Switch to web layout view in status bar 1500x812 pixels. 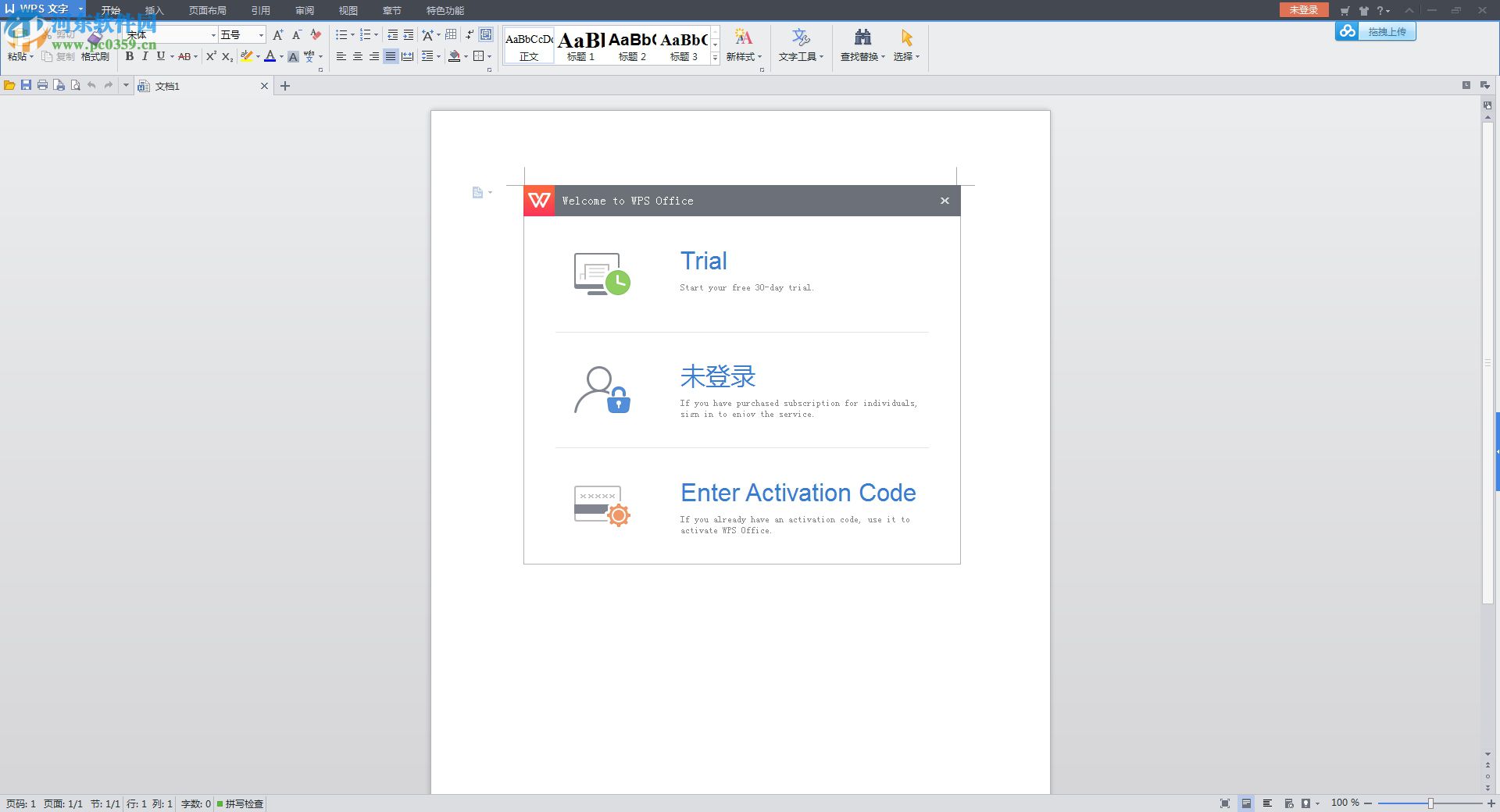(x=1288, y=803)
